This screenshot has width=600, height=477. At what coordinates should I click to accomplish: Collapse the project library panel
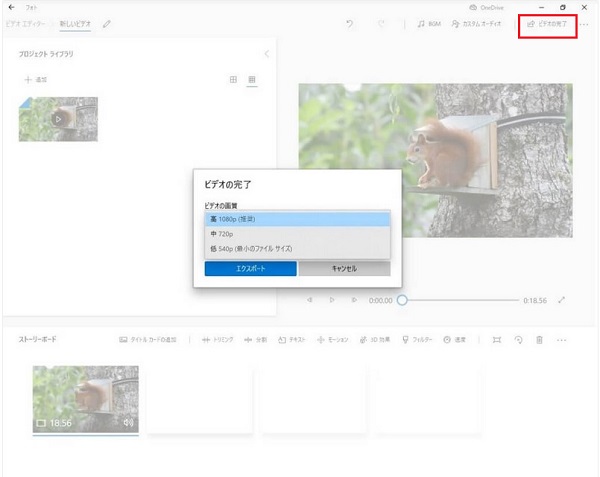tap(266, 54)
